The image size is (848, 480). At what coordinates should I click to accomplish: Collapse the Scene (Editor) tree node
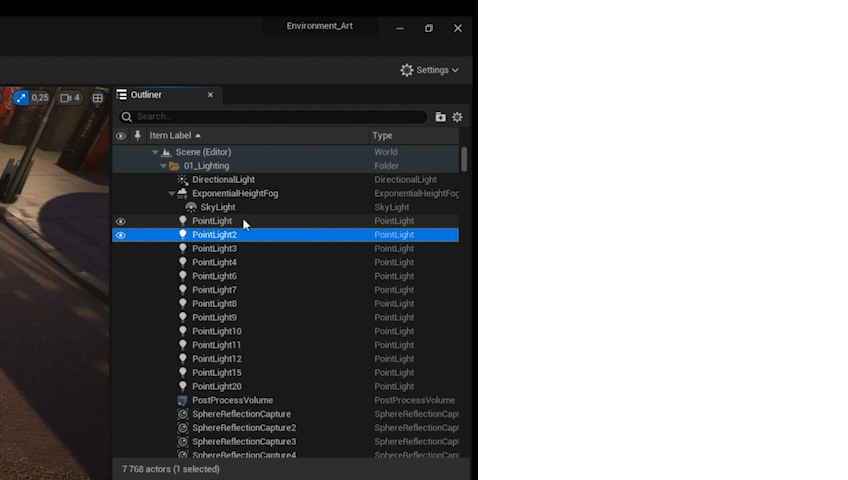[155, 152]
